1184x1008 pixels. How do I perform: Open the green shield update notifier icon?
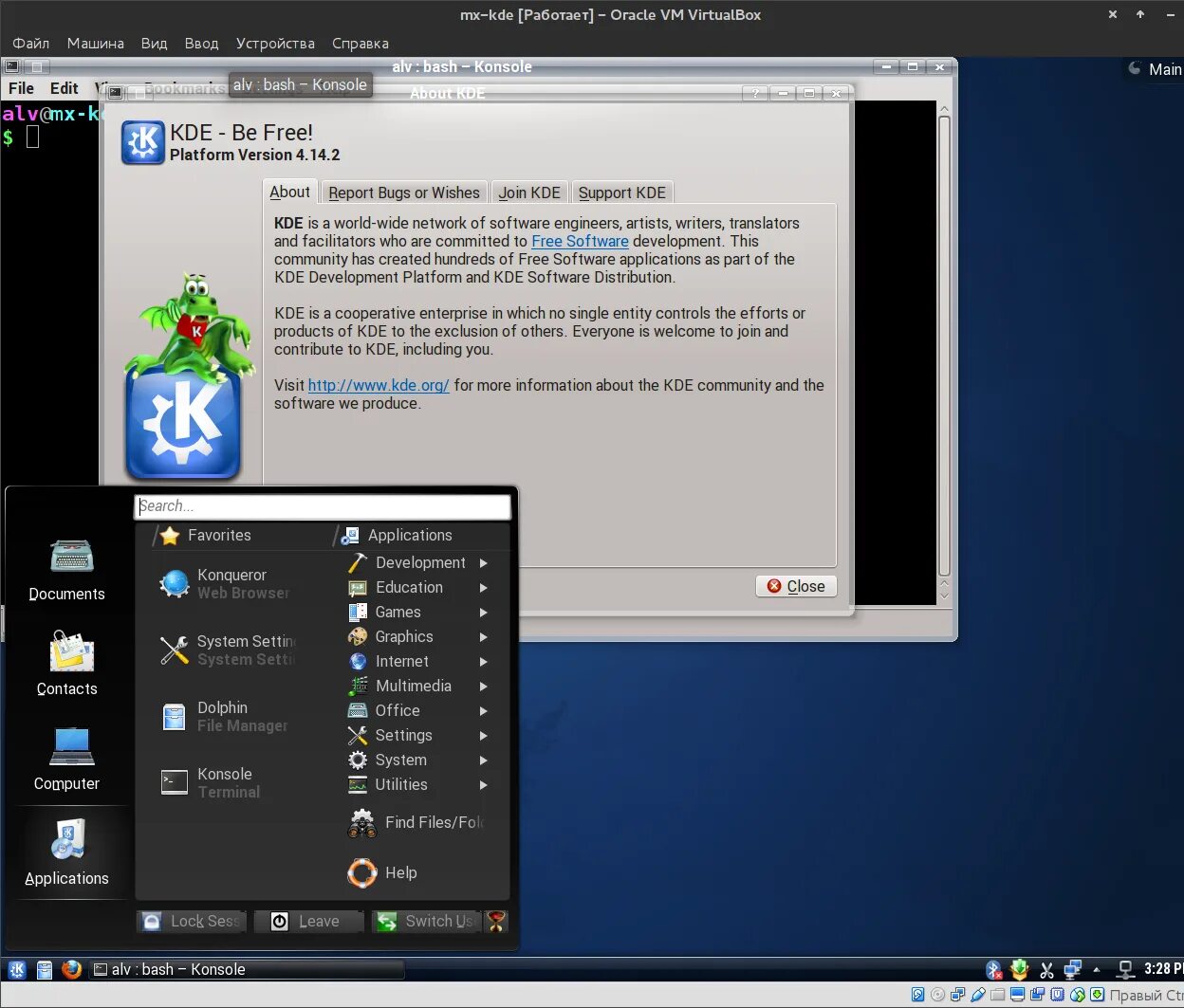point(1020,969)
